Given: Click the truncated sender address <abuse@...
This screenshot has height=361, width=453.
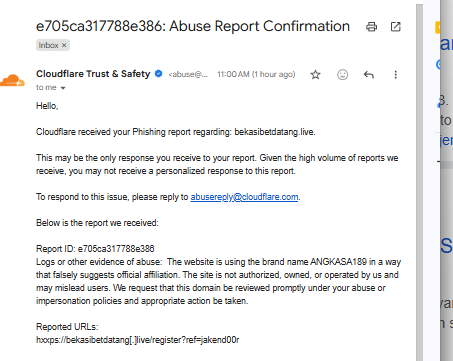Looking at the screenshot, I should (188, 74).
